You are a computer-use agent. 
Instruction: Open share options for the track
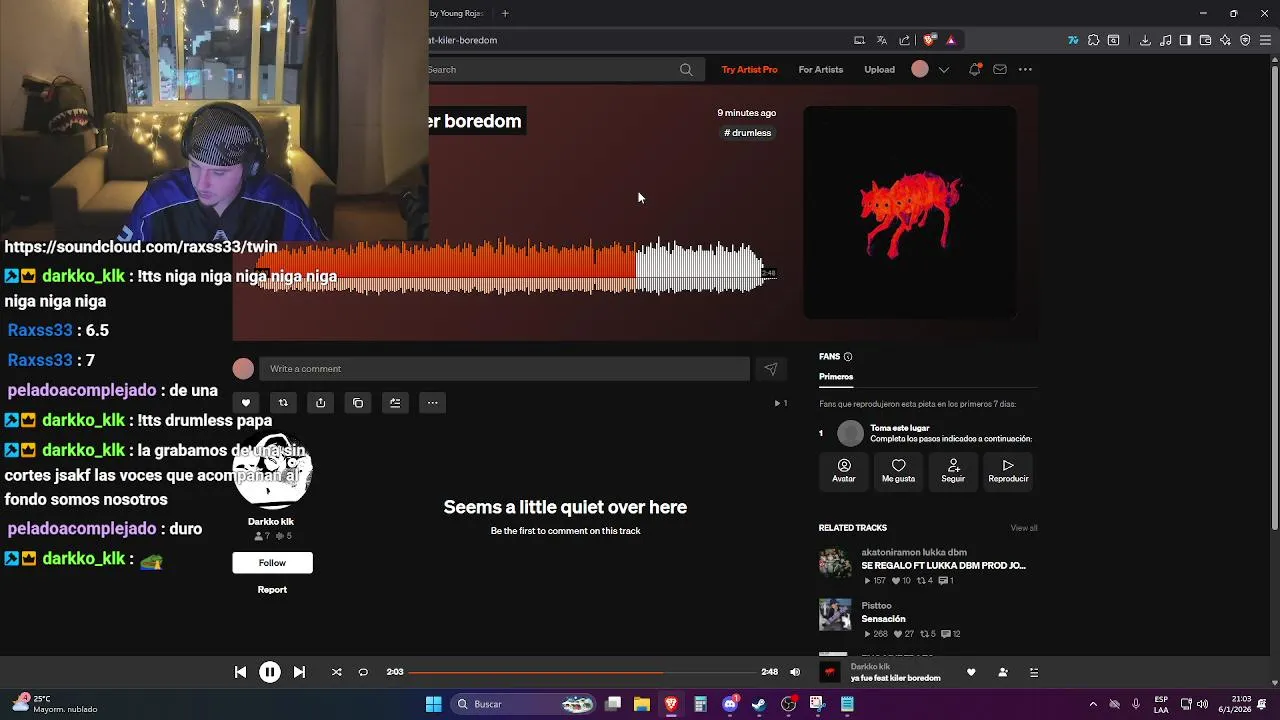(x=320, y=403)
